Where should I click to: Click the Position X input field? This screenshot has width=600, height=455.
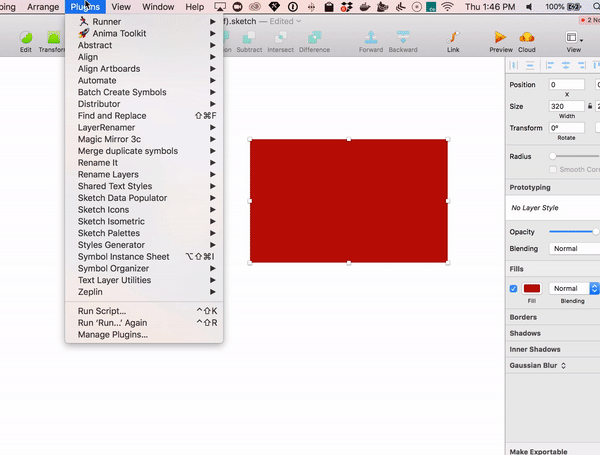click(x=567, y=85)
